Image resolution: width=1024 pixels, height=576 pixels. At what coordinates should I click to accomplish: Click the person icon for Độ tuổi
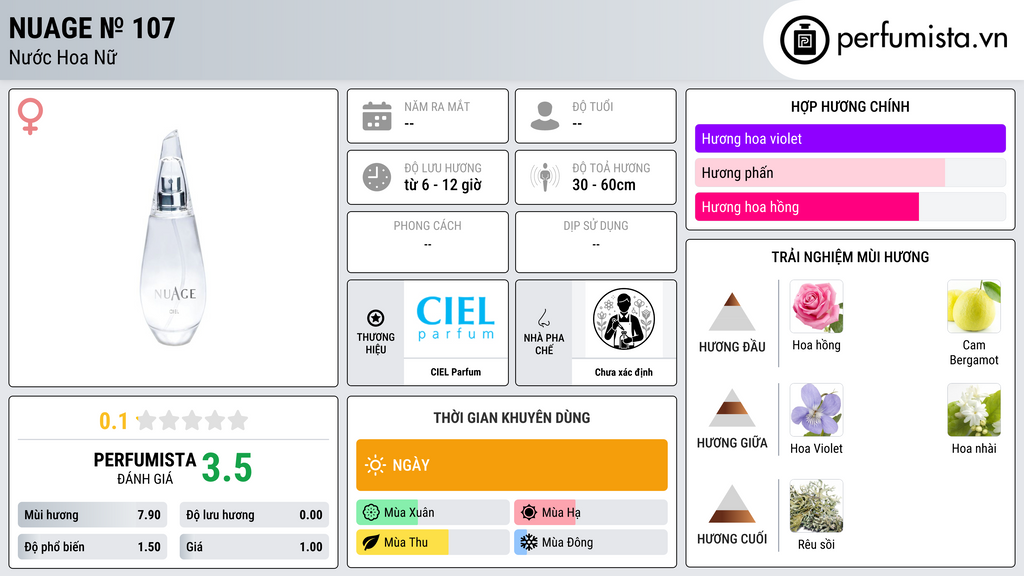[545, 116]
